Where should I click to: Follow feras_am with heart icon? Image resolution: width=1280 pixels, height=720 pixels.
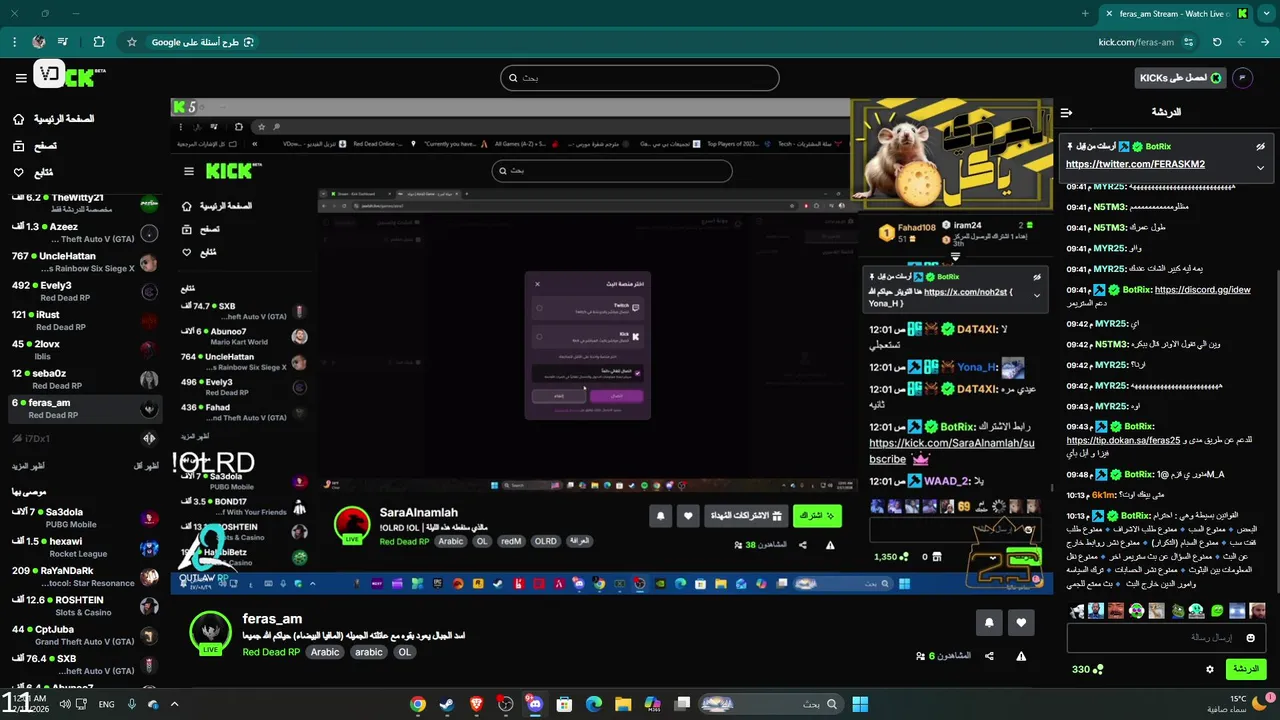[1021, 622]
